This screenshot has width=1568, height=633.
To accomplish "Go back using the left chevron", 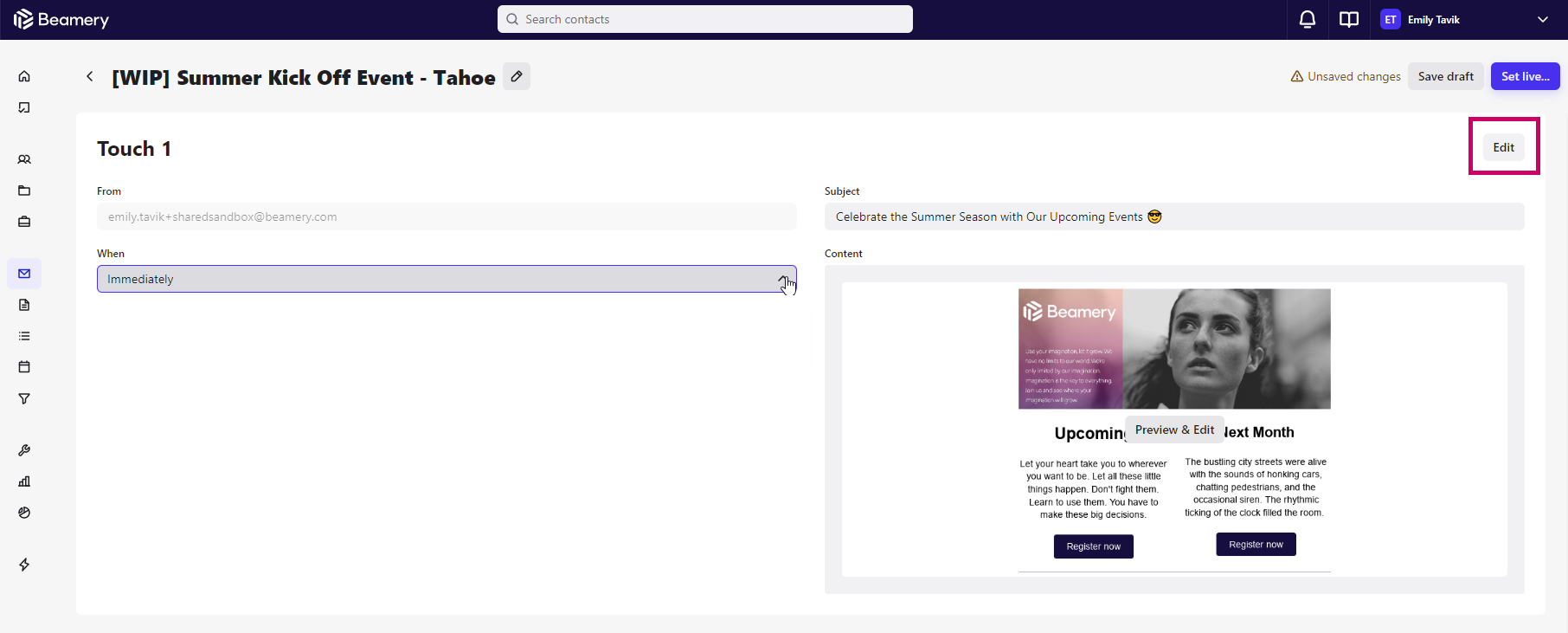I will point(90,77).
